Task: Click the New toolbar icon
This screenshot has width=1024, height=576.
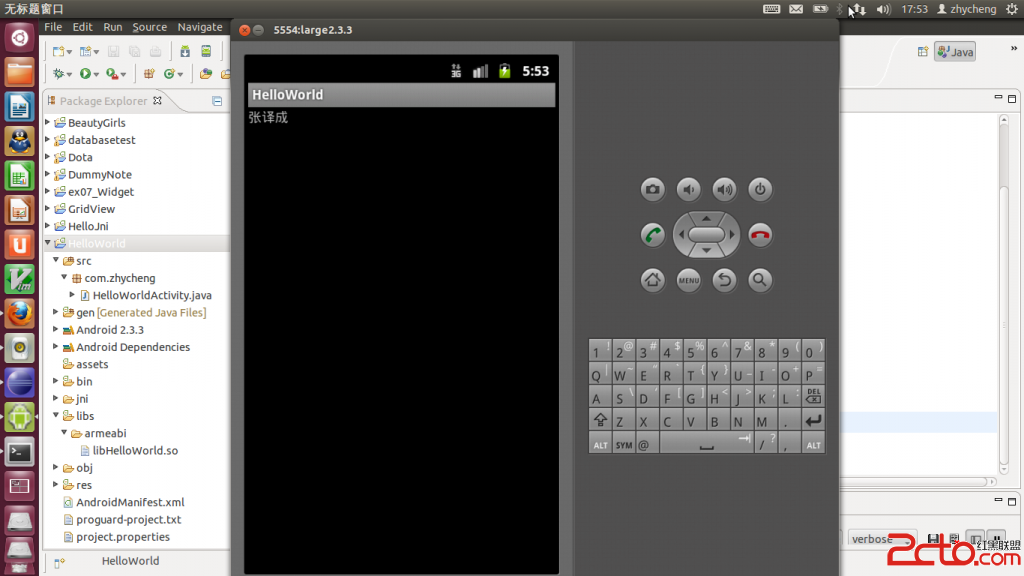Action: (x=58, y=51)
